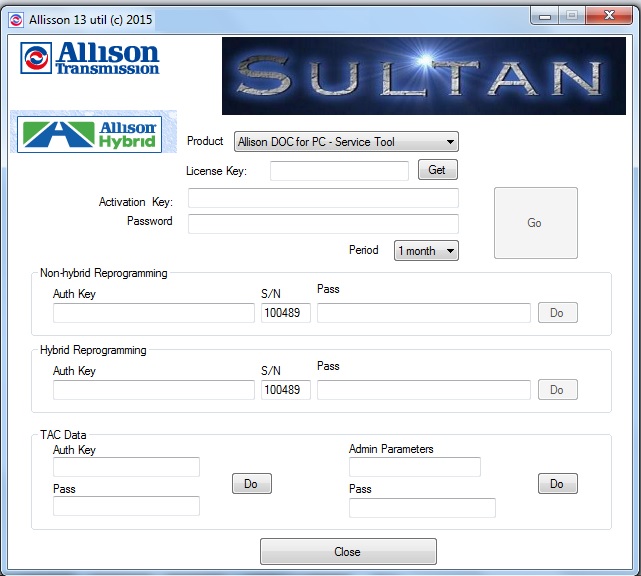Focus the License Key input field
Viewport: 641px width, 576px height.
coord(339,170)
